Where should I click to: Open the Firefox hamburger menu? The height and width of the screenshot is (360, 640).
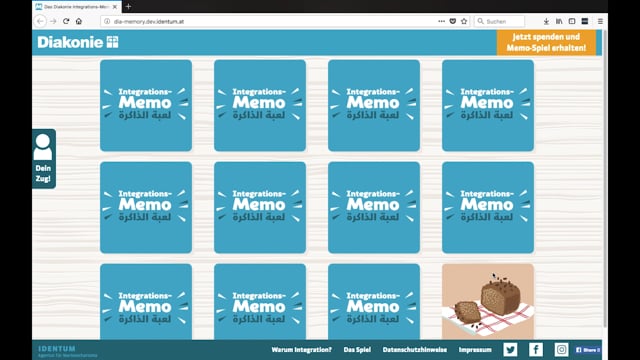coord(600,21)
